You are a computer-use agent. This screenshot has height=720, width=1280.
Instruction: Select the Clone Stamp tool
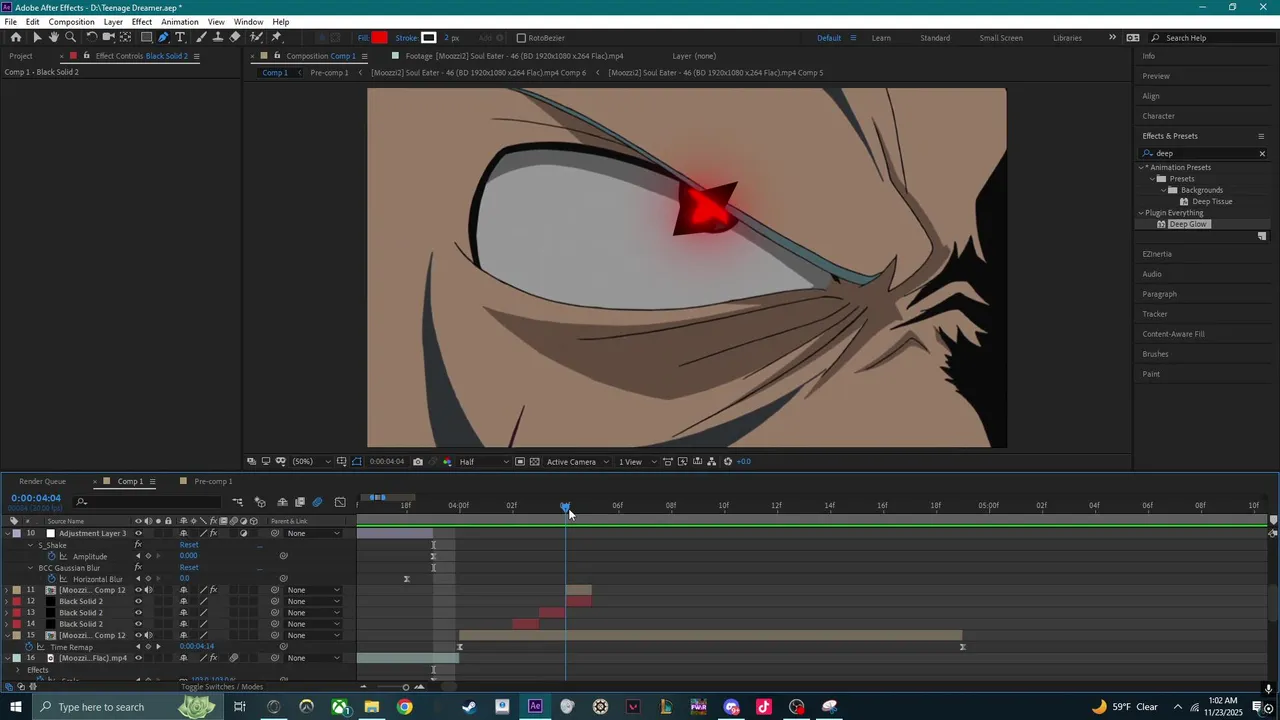[x=218, y=37]
